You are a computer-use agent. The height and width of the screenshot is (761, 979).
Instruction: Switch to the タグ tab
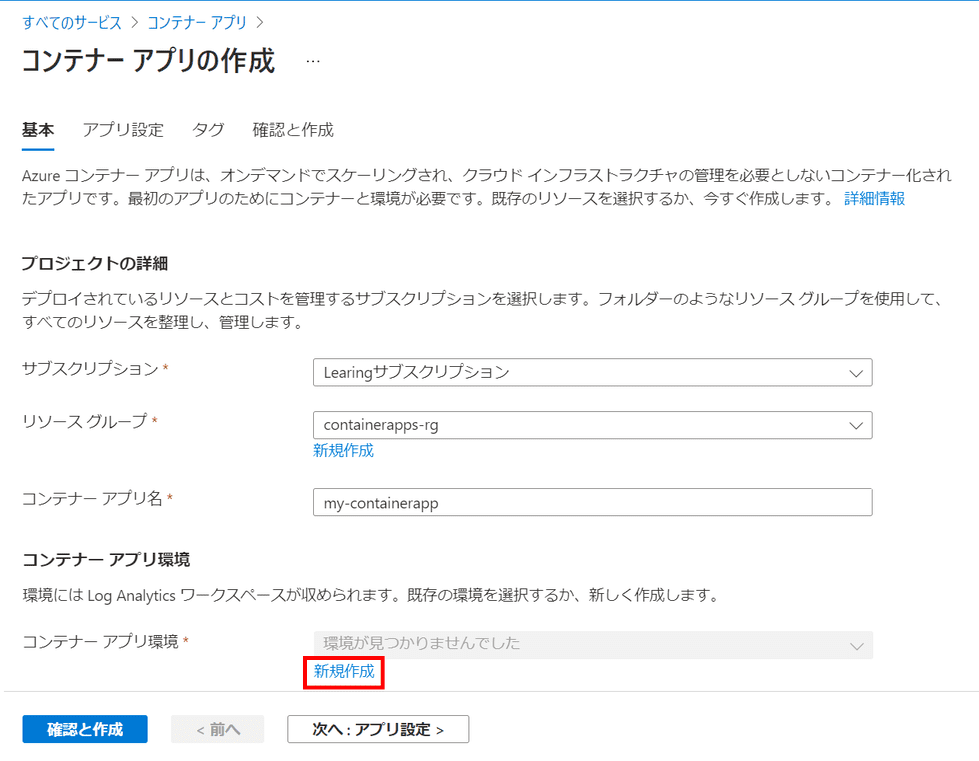[x=208, y=130]
